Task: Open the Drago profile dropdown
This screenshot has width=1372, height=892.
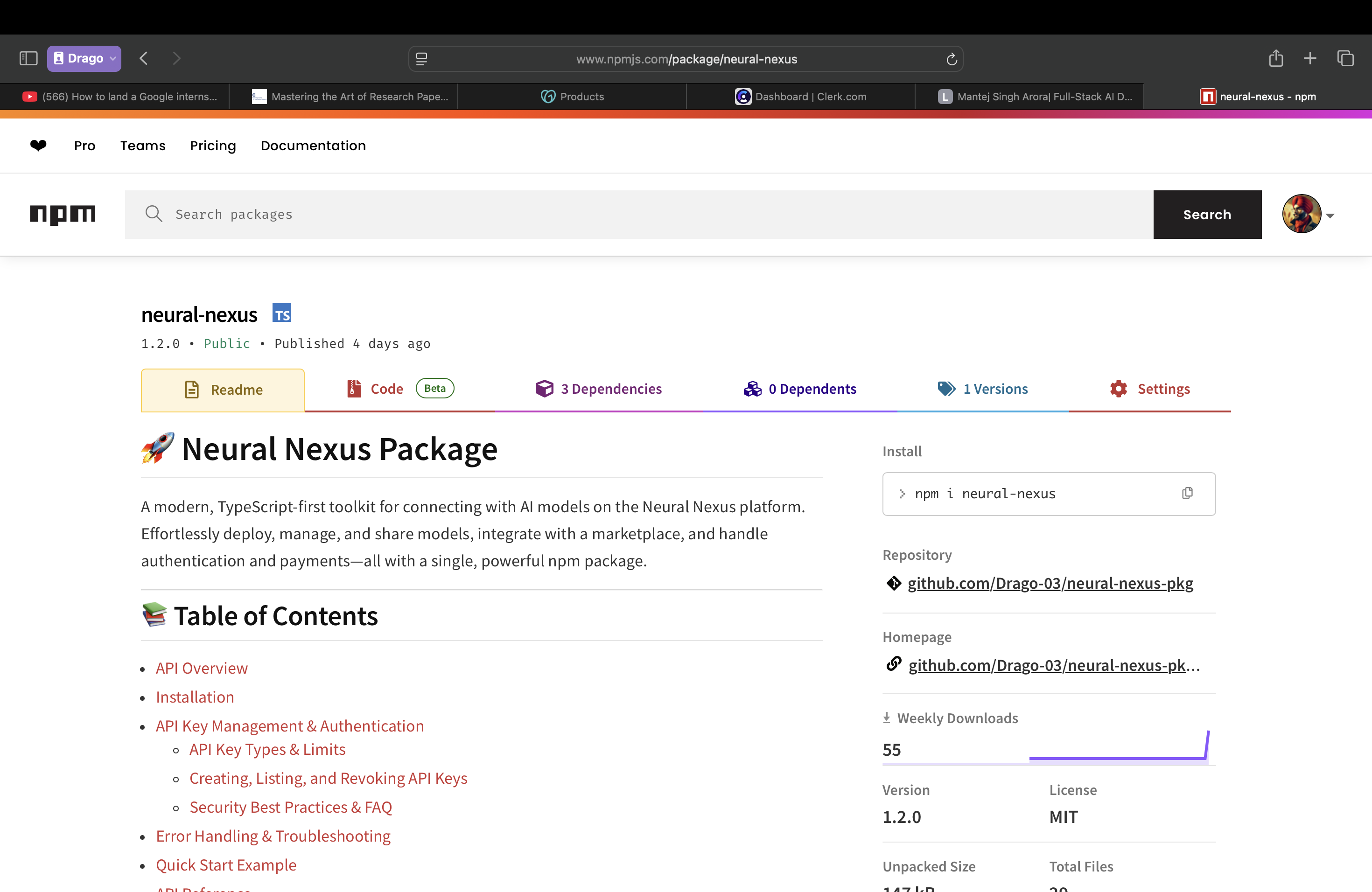Action: pos(84,58)
